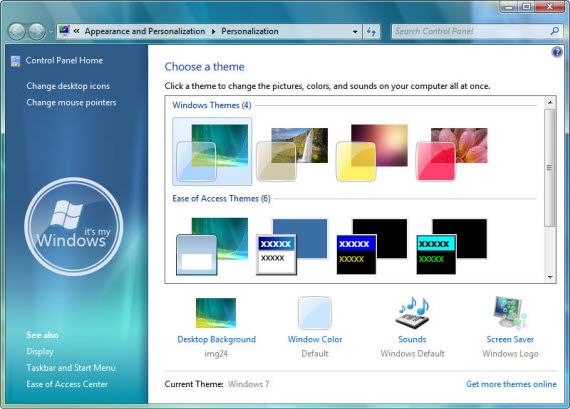Image resolution: width=570 pixels, height=409 pixels.
Task: Click the Back navigation arrow button
Action: tap(17, 32)
